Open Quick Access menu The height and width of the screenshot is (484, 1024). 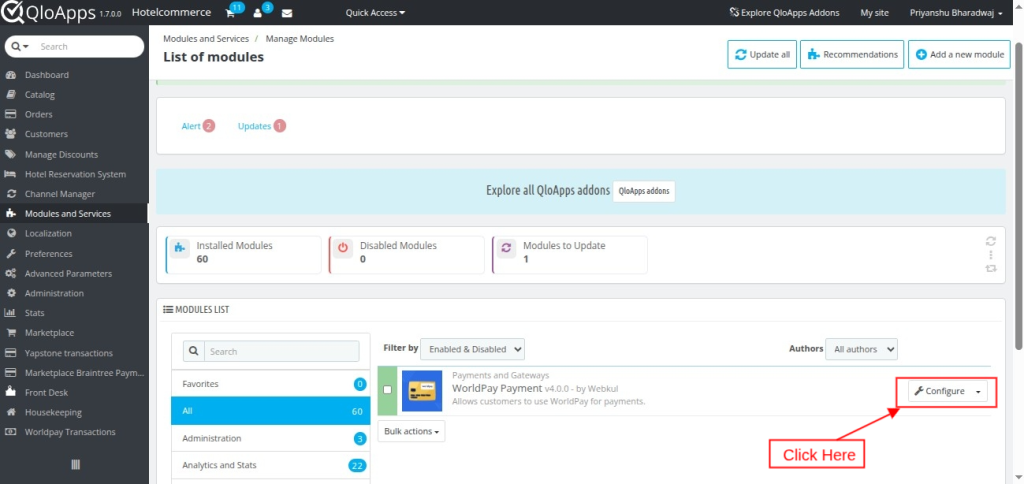(x=375, y=13)
